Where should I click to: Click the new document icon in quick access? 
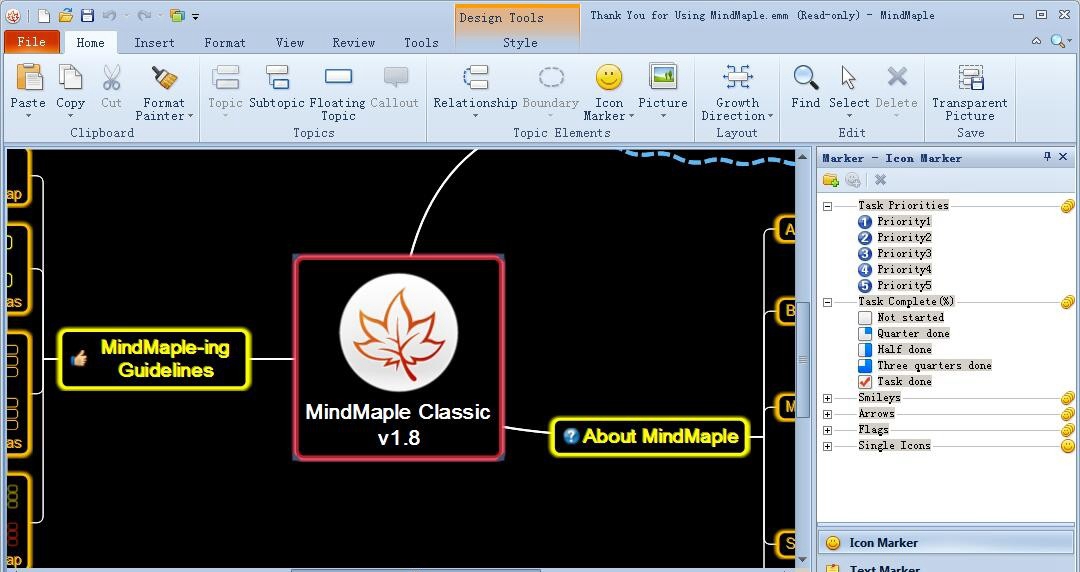[43, 15]
